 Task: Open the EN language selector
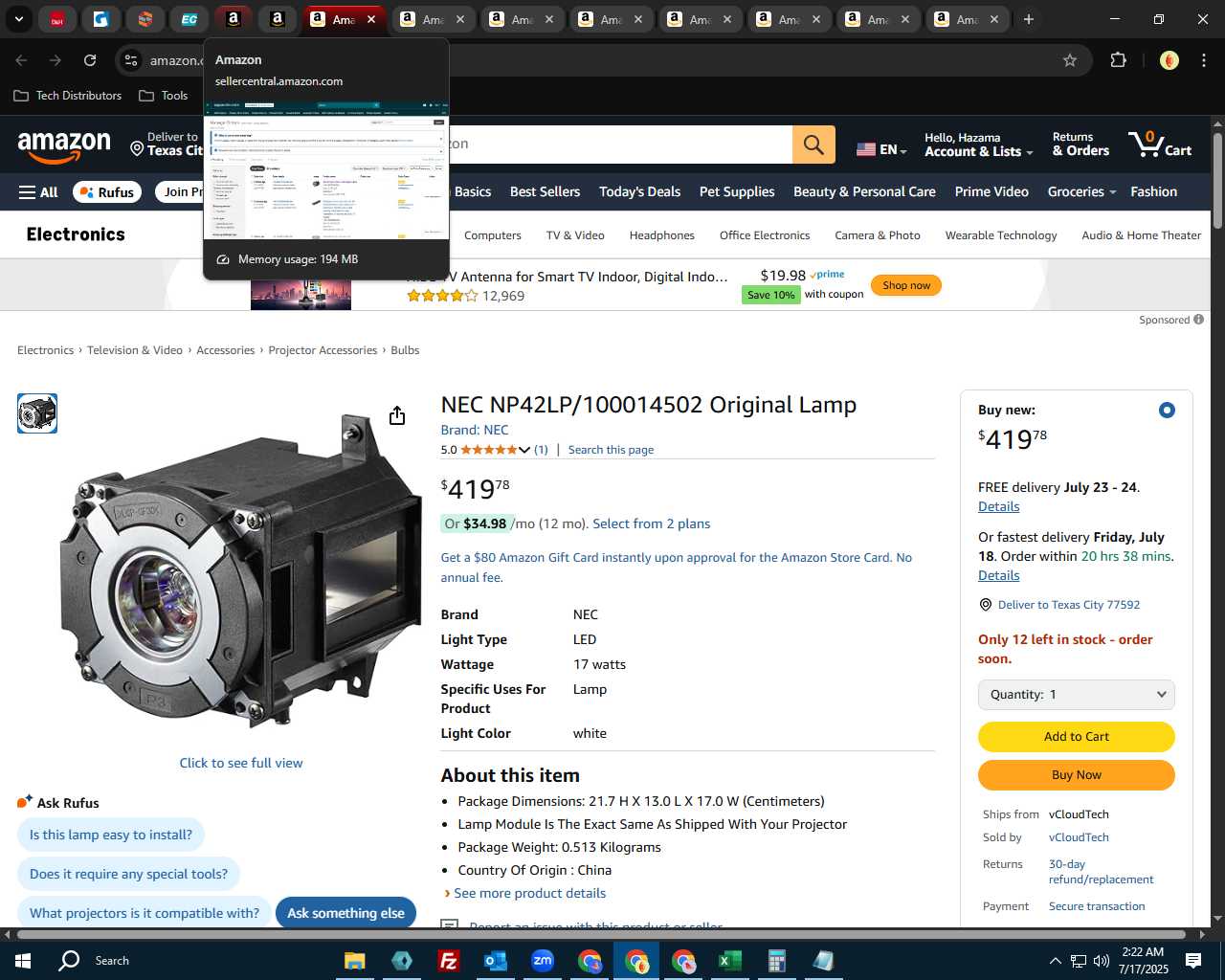[x=881, y=149]
